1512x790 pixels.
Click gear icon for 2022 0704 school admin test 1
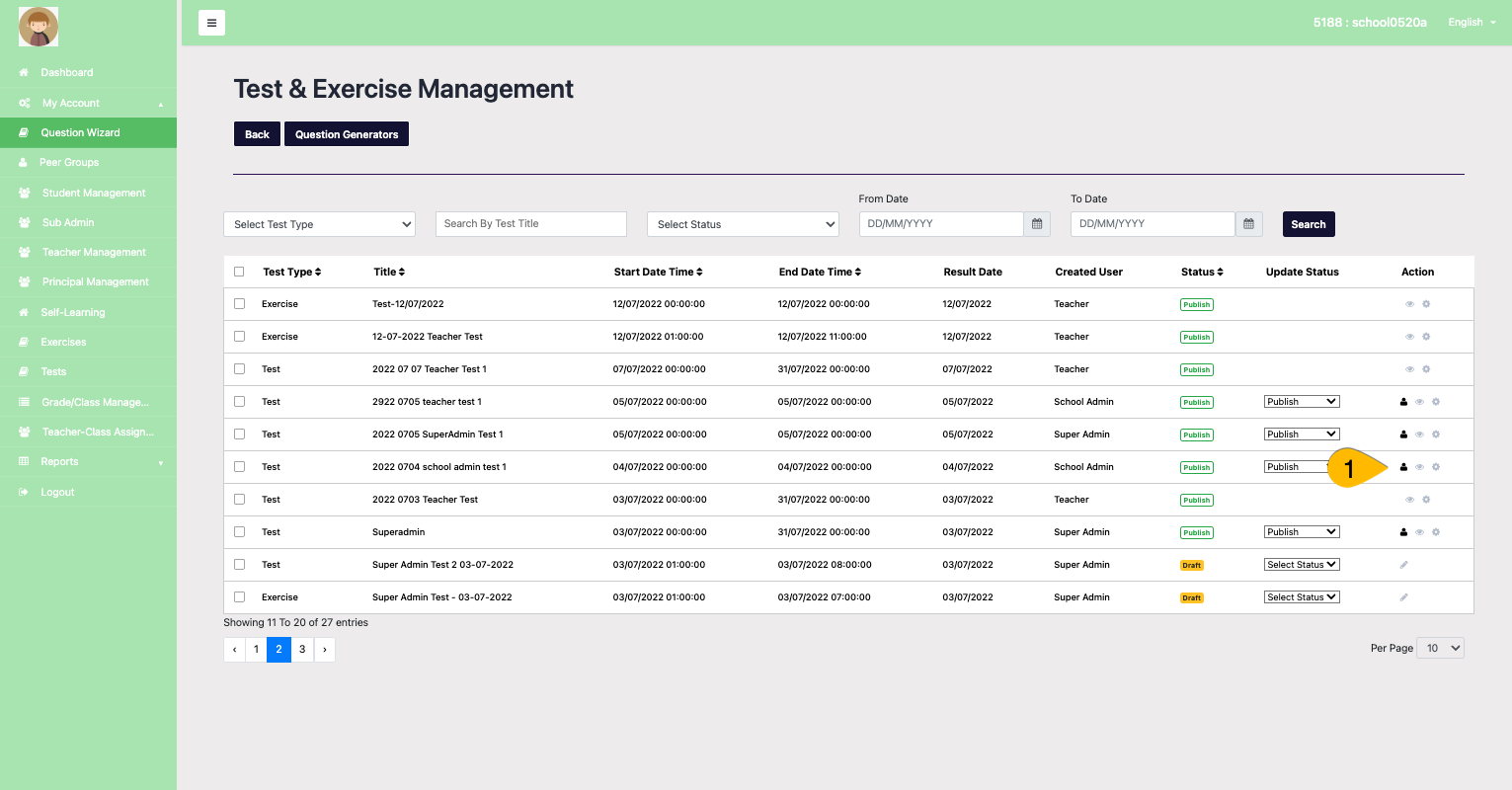pos(1436,467)
